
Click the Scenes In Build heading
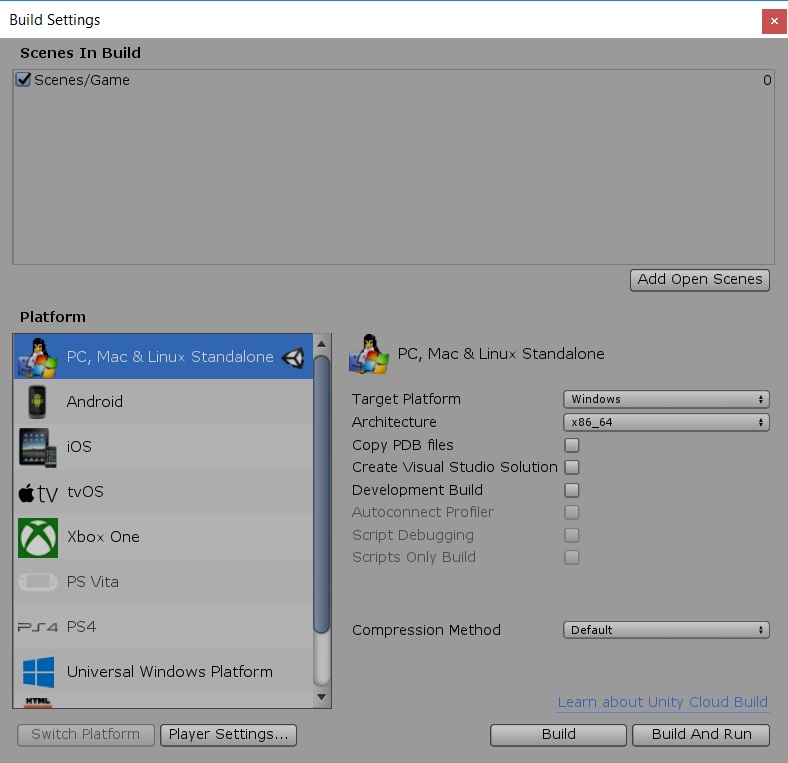(x=80, y=53)
